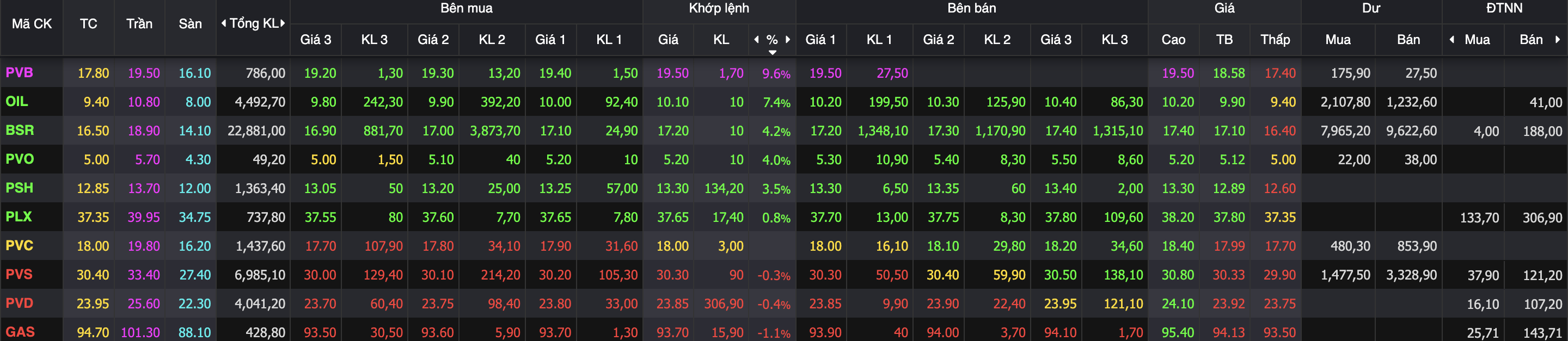Click BSR foreign sell value 188,00
The height and width of the screenshot is (341, 1568).
(1542, 131)
